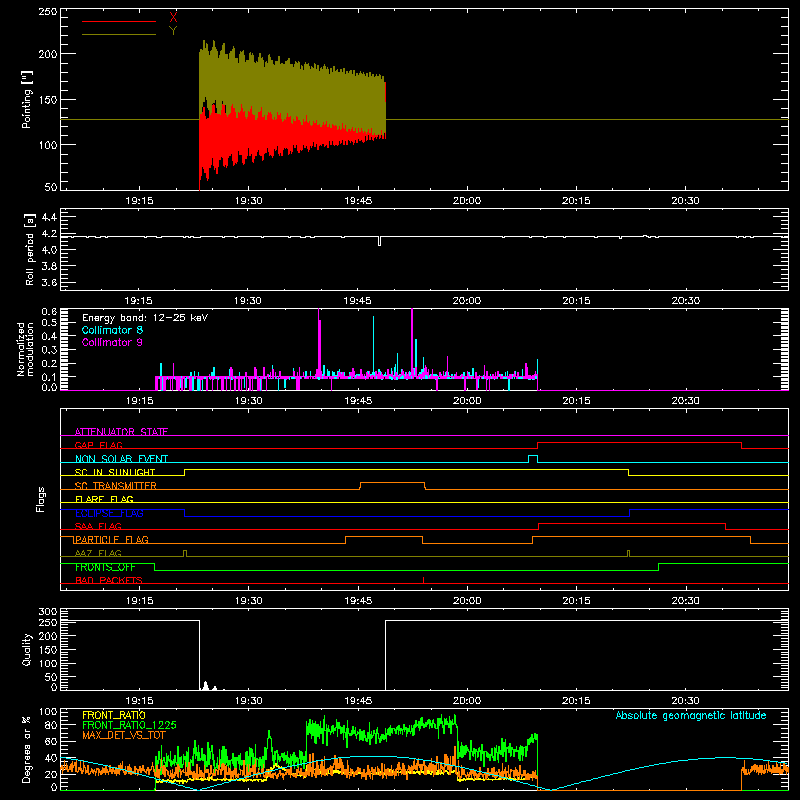Image resolution: width=800 pixels, height=800 pixels.
Task: Click the SC_TRANSMITTER flag label
Action: pos(116,486)
